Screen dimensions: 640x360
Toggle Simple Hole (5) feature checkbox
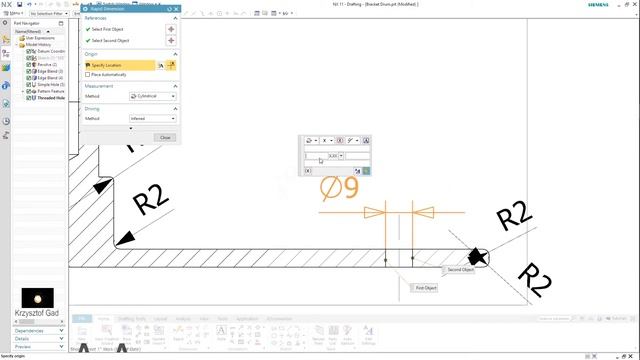point(29,84)
